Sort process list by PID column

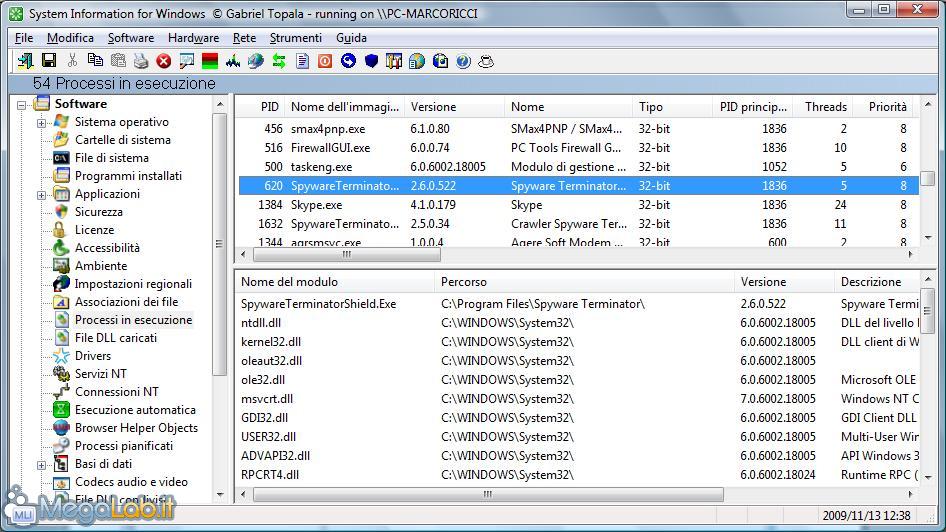click(x=260, y=107)
